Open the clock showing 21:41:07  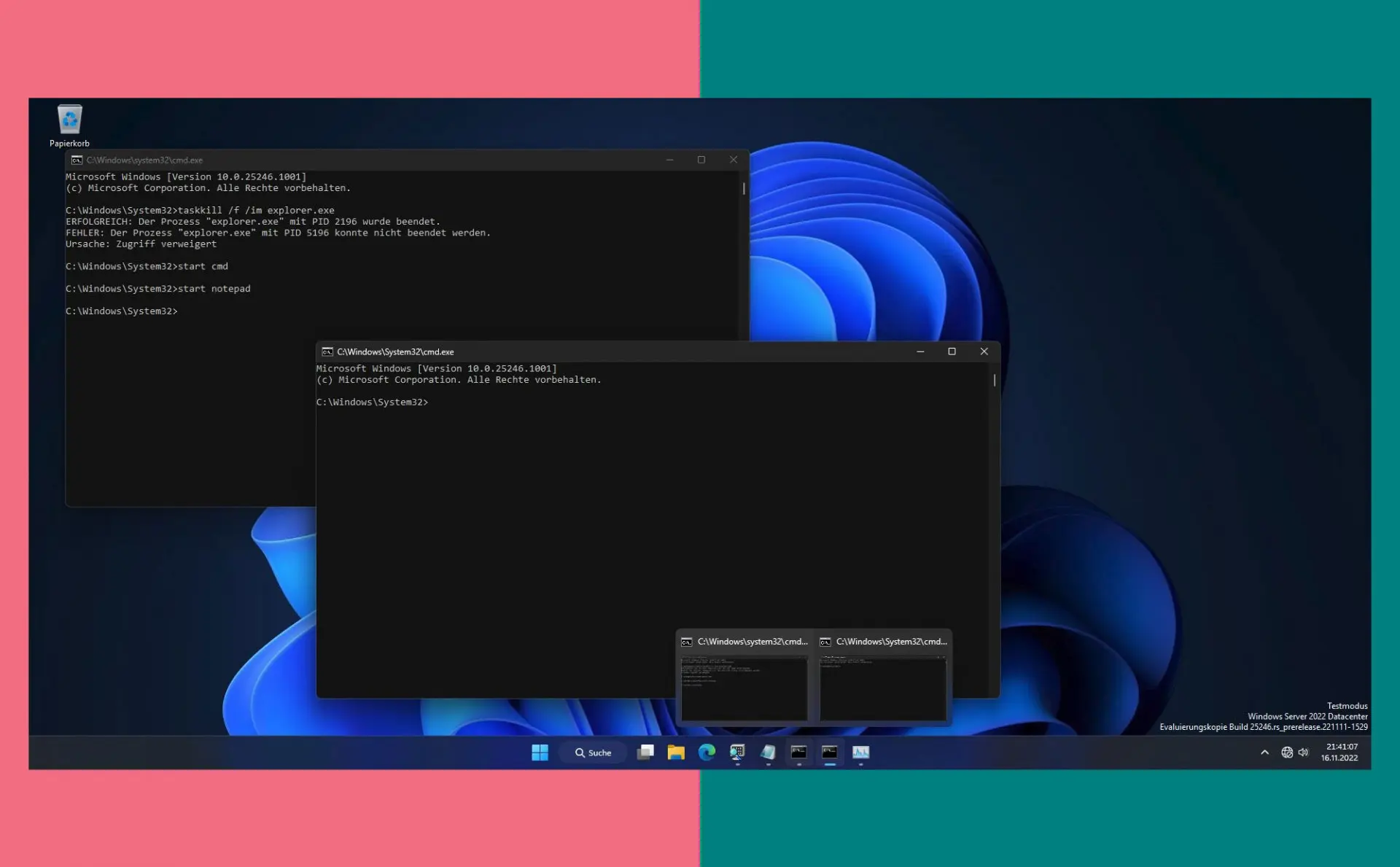point(1340,753)
